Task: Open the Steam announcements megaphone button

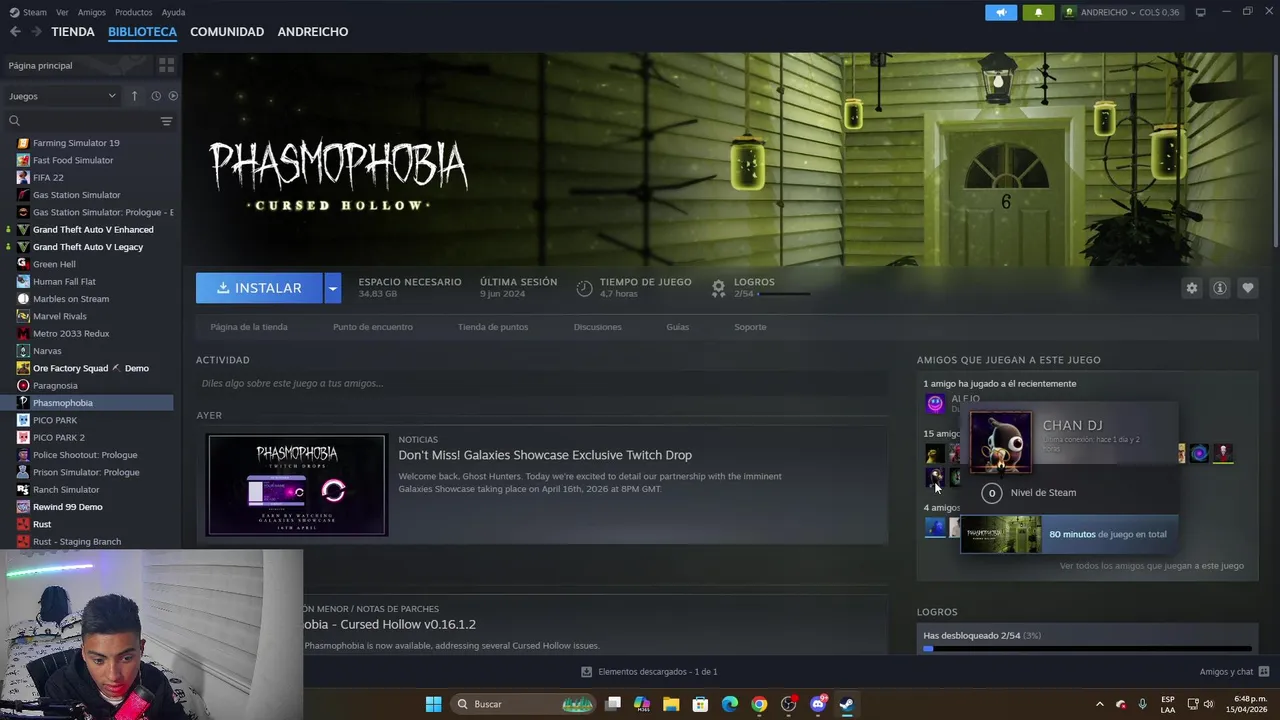Action: tap(1001, 12)
